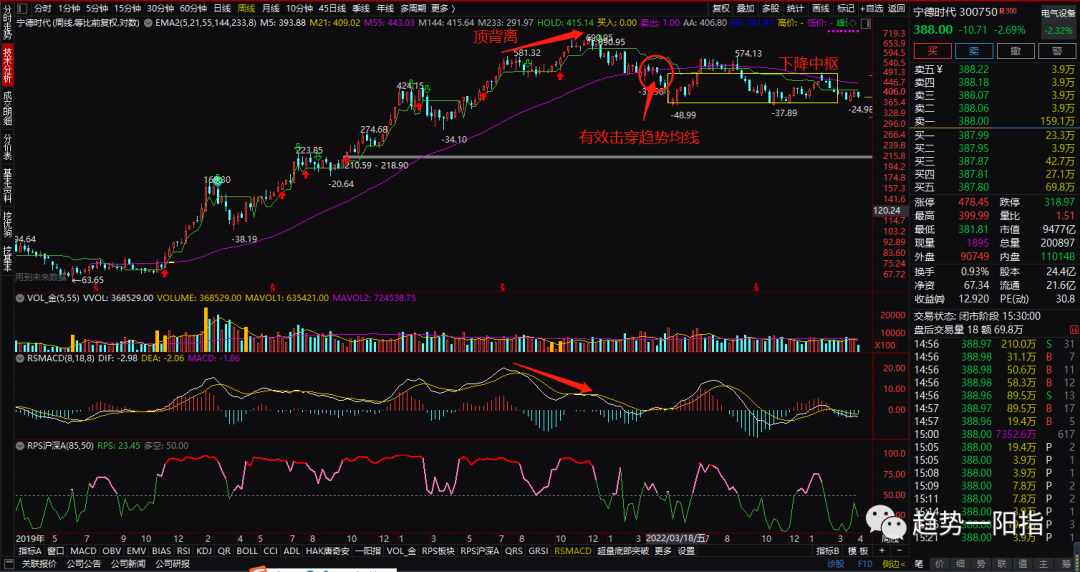Open the EMA2 indicator settings circle icon
The height and width of the screenshot is (572, 1080).
pyautogui.click(x=147, y=23)
